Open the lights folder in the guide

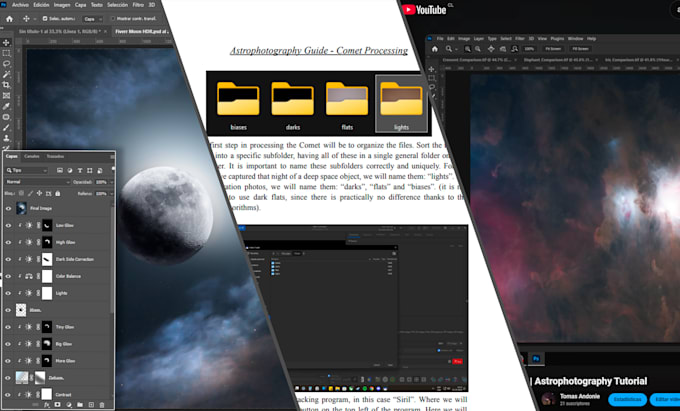click(x=401, y=104)
